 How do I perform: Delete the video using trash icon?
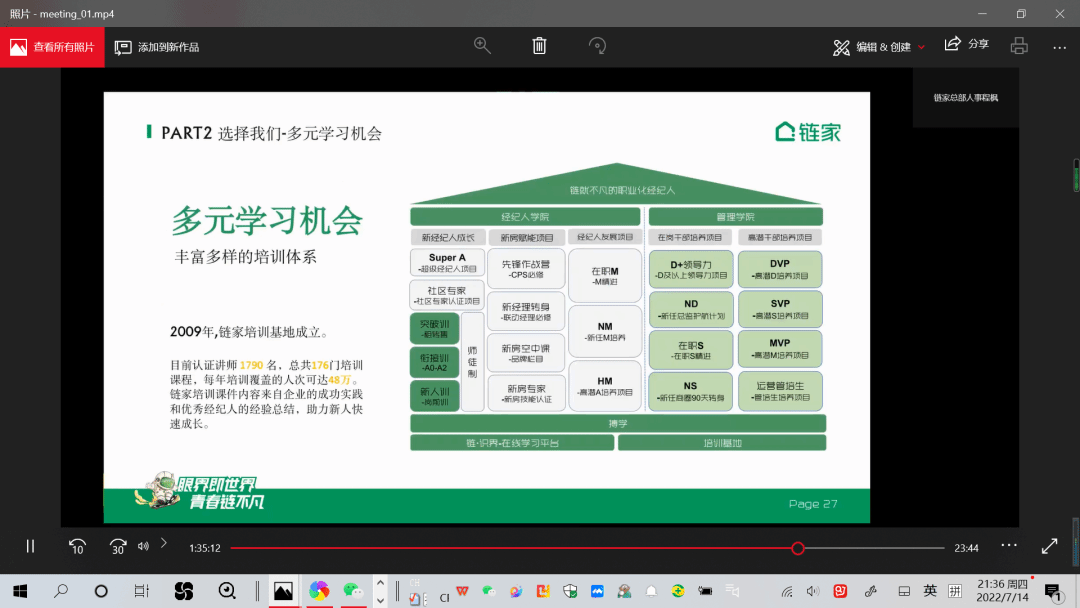[539, 46]
